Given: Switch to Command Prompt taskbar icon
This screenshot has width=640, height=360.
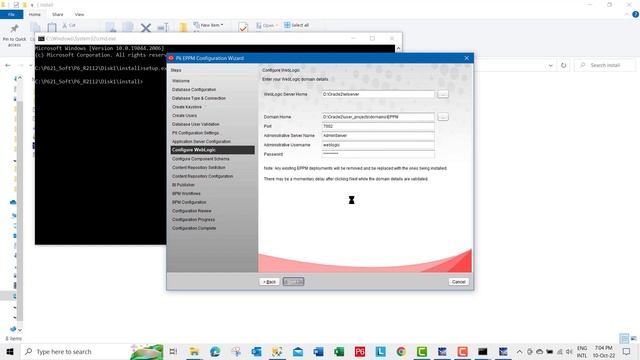Looking at the screenshot, I should coord(483,351).
